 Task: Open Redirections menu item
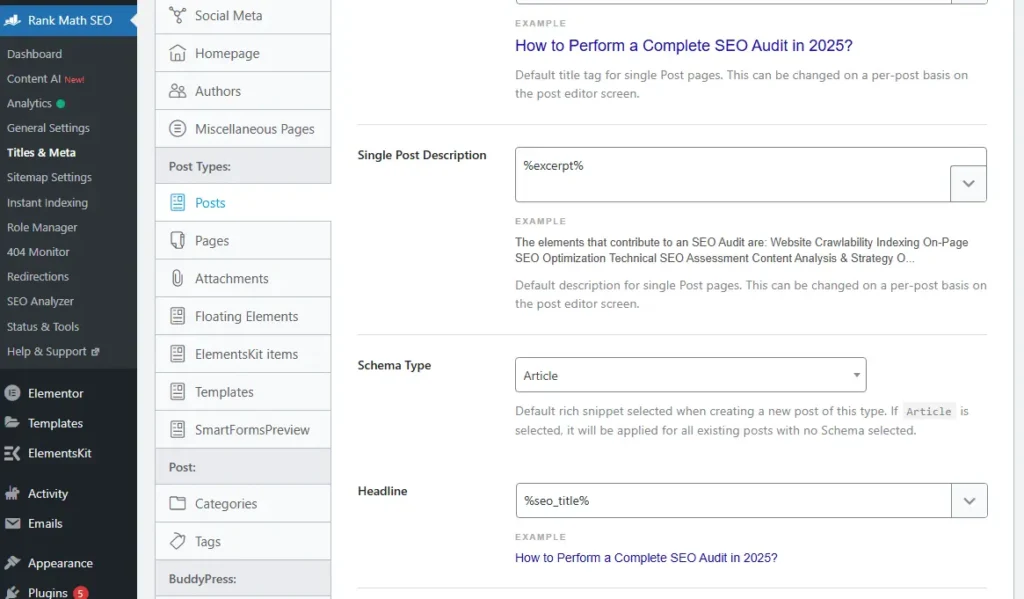click(38, 276)
